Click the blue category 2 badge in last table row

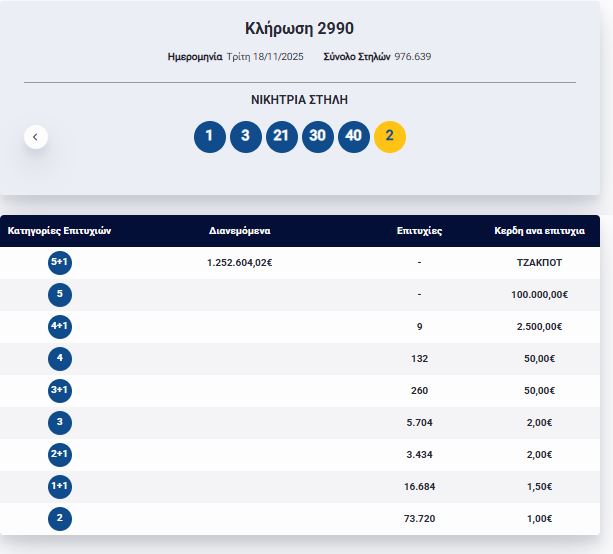point(60,519)
